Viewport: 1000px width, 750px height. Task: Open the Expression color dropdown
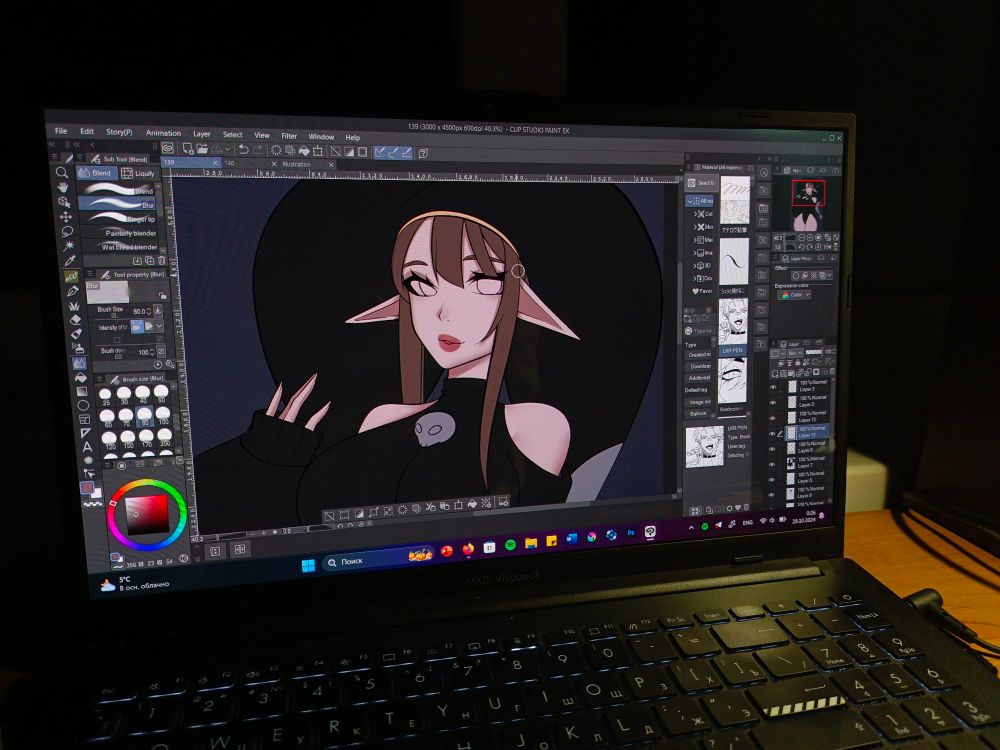[x=793, y=295]
